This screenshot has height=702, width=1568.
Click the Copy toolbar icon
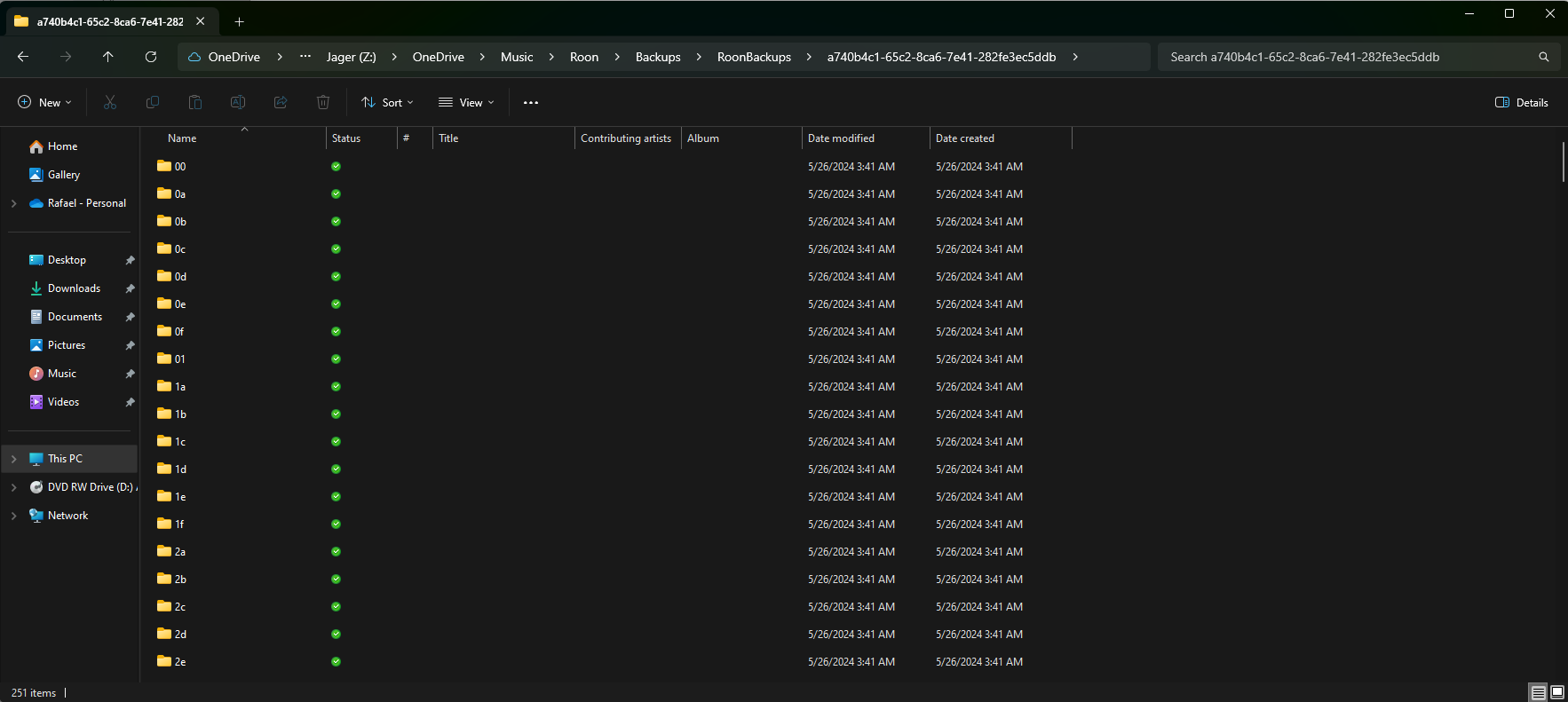click(x=153, y=103)
